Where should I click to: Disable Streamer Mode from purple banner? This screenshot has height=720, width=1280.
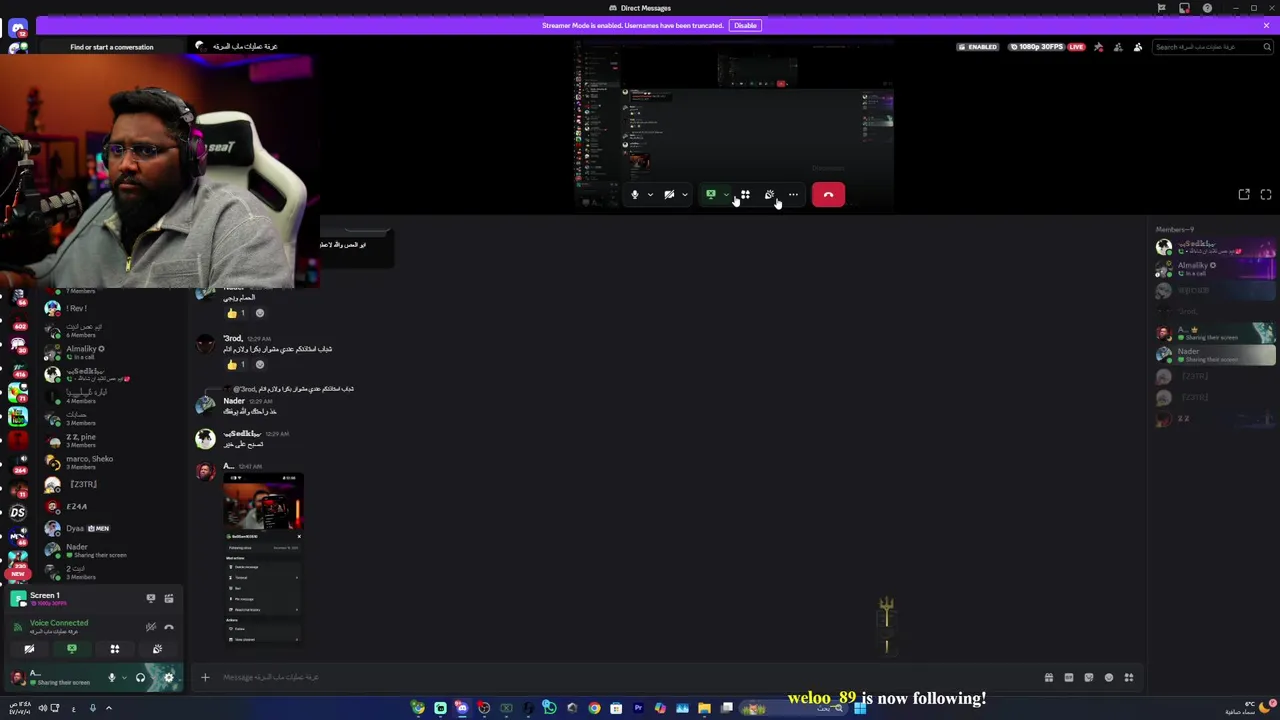[745, 25]
